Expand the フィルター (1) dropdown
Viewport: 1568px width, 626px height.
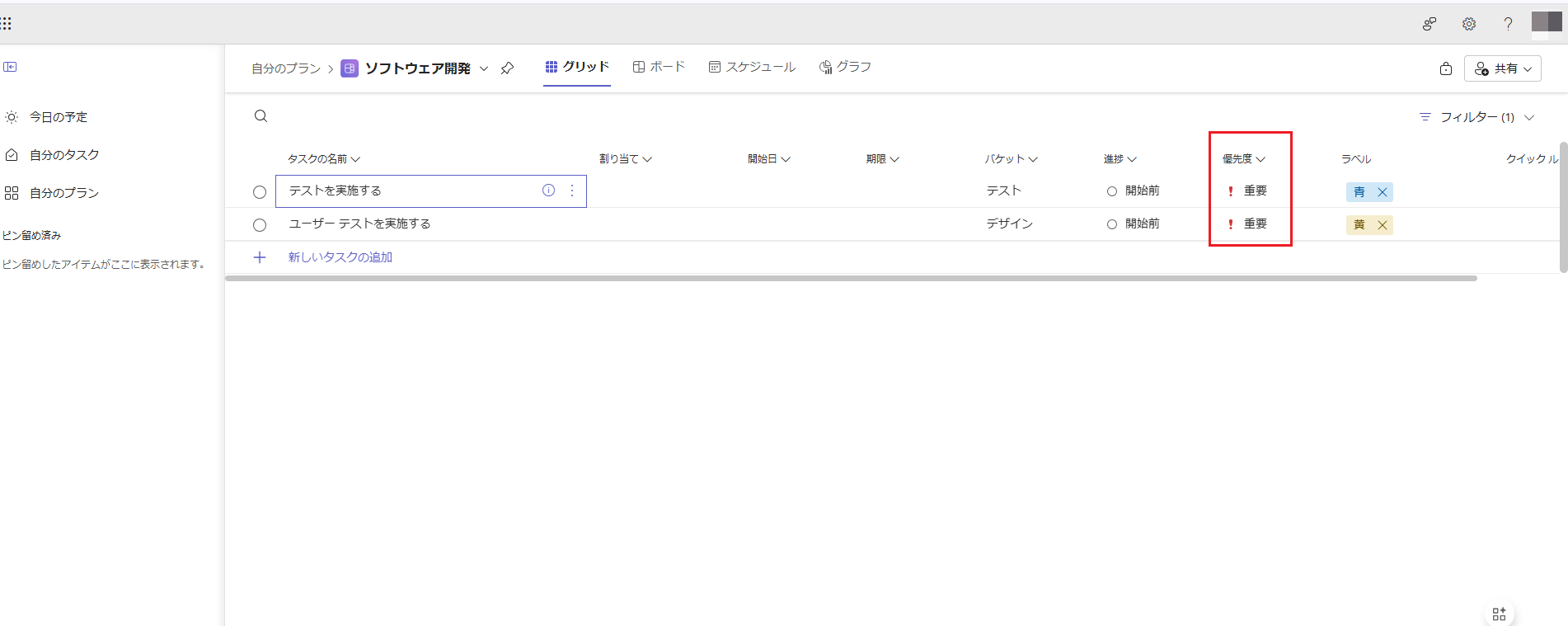[1476, 117]
